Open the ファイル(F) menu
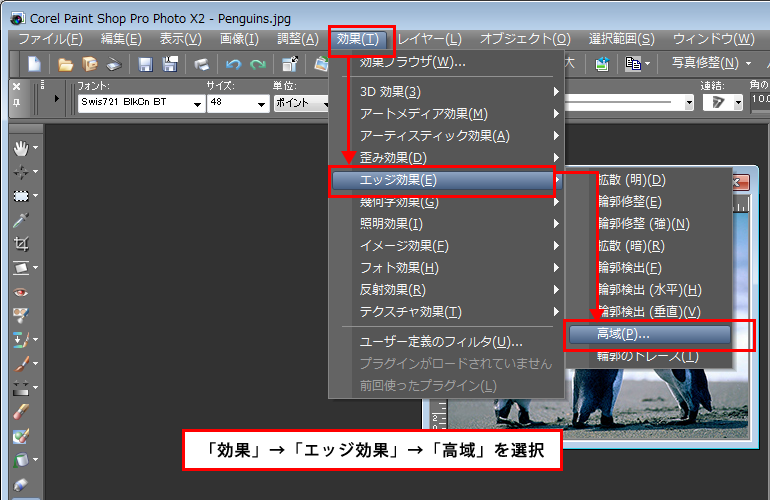The height and width of the screenshot is (500, 770). point(50,39)
